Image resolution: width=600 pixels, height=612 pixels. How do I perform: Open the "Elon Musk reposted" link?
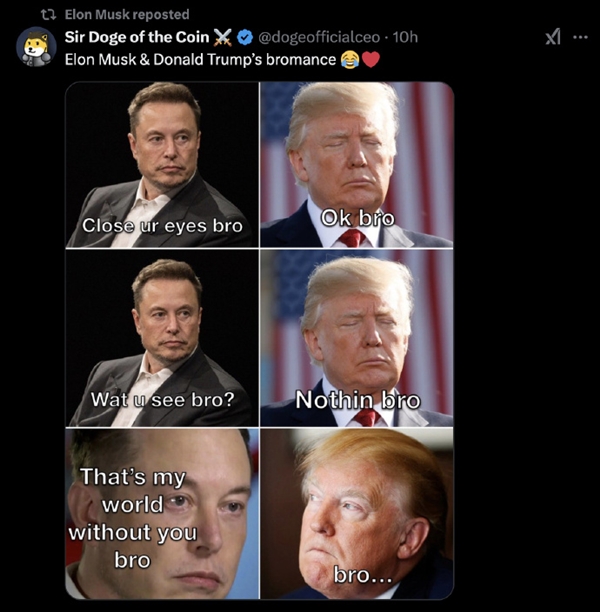pos(126,15)
